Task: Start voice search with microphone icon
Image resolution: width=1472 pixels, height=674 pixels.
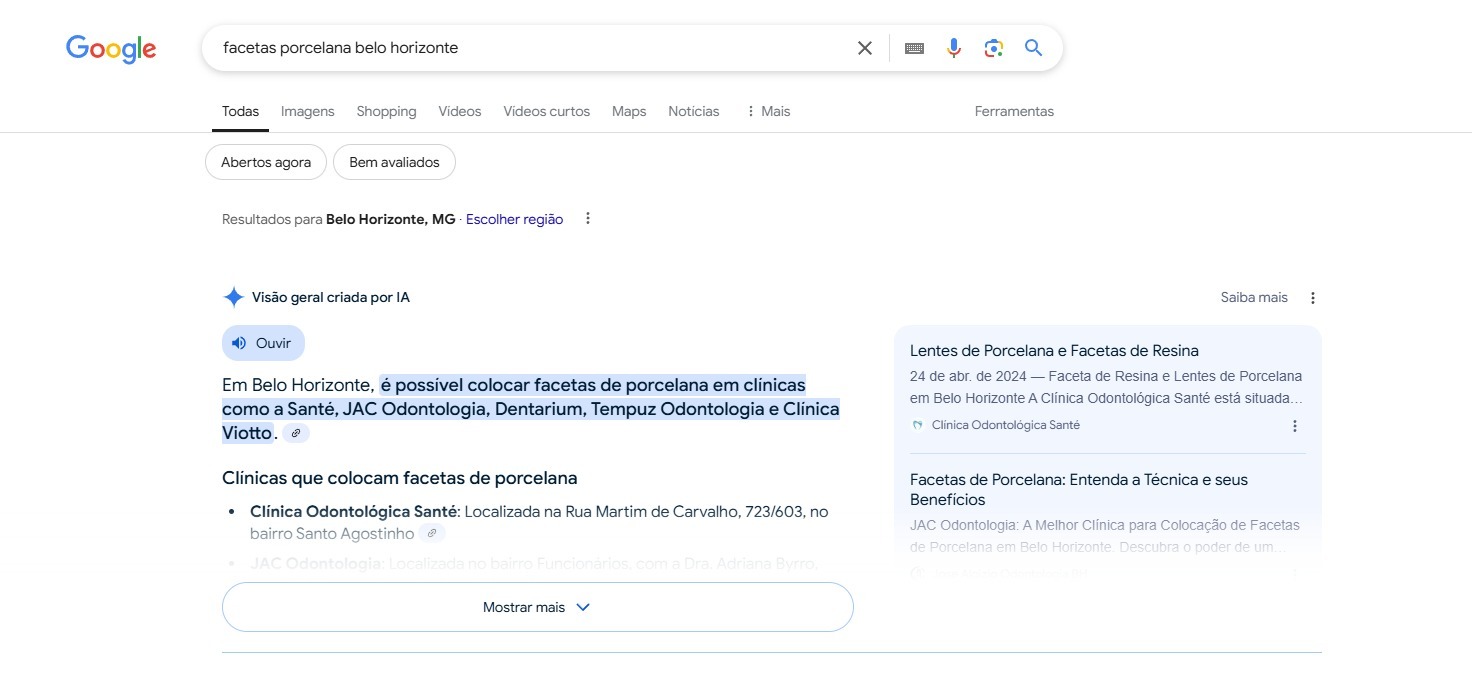Action: pos(954,48)
